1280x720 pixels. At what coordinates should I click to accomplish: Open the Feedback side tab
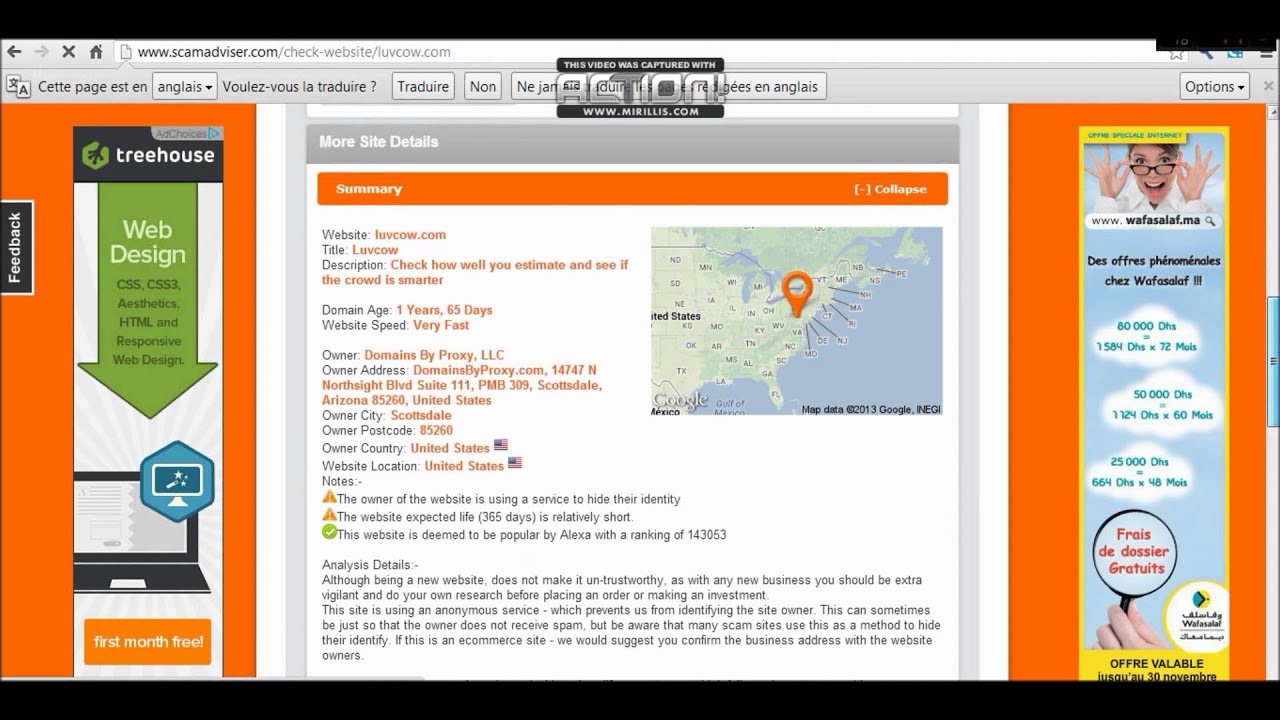16,247
